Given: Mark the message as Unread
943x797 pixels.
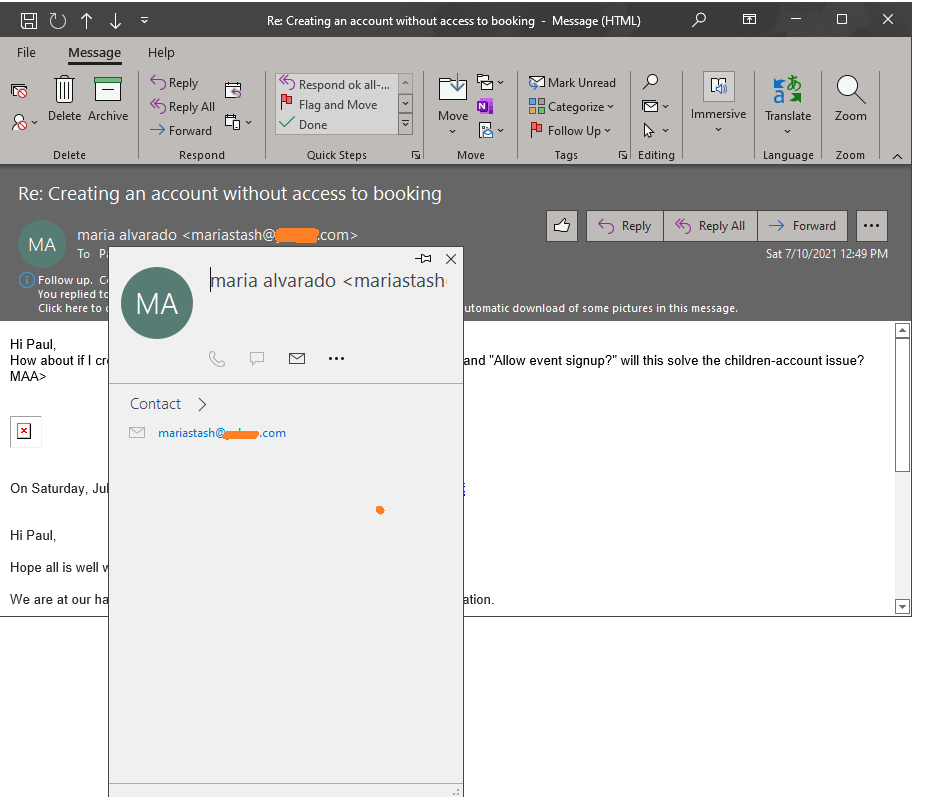Looking at the screenshot, I should pos(572,82).
